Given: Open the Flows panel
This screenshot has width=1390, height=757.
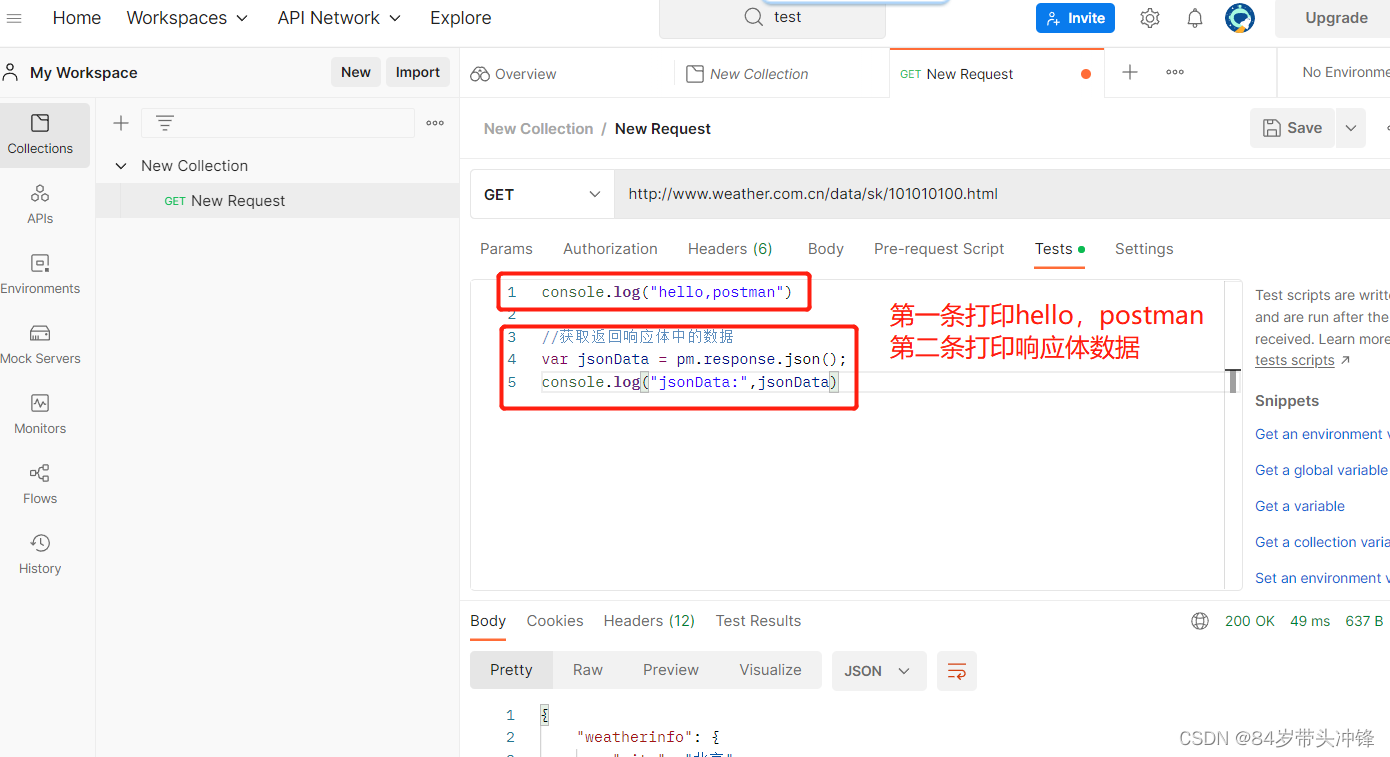Looking at the screenshot, I should click(40, 483).
